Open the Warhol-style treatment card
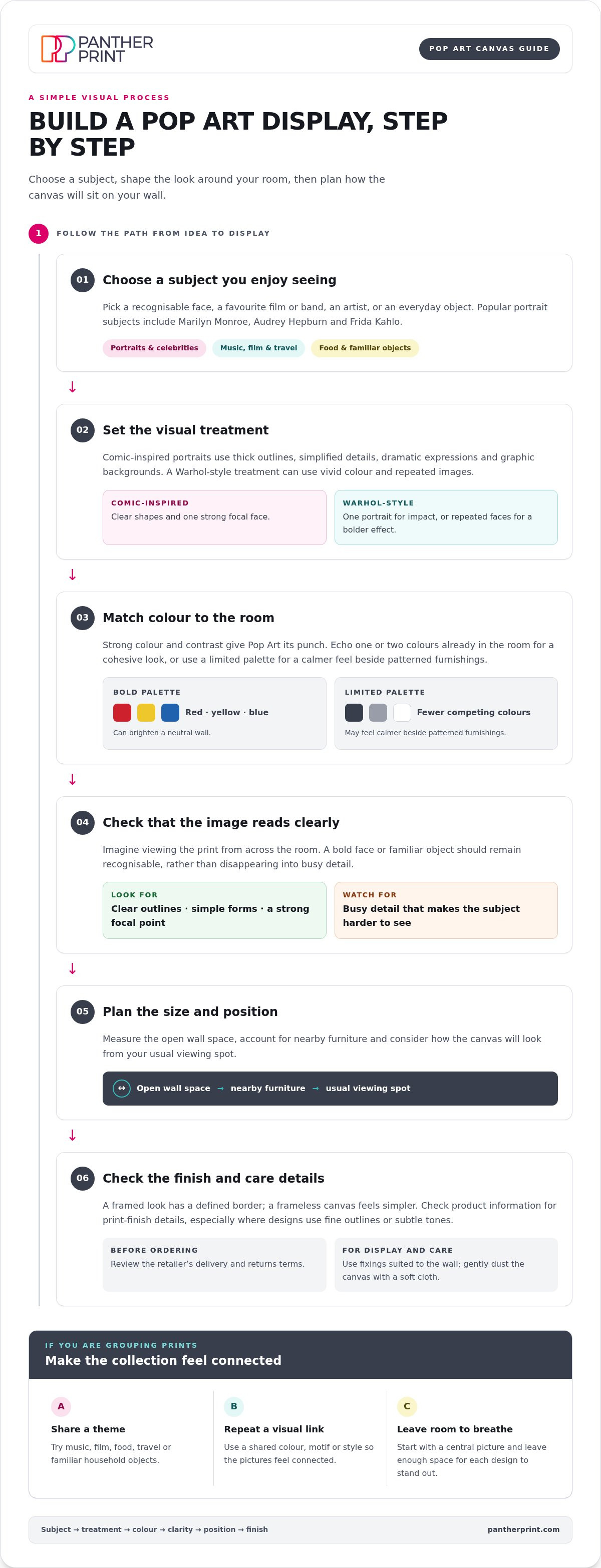The width and height of the screenshot is (601, 1568). tap(446, 517)
